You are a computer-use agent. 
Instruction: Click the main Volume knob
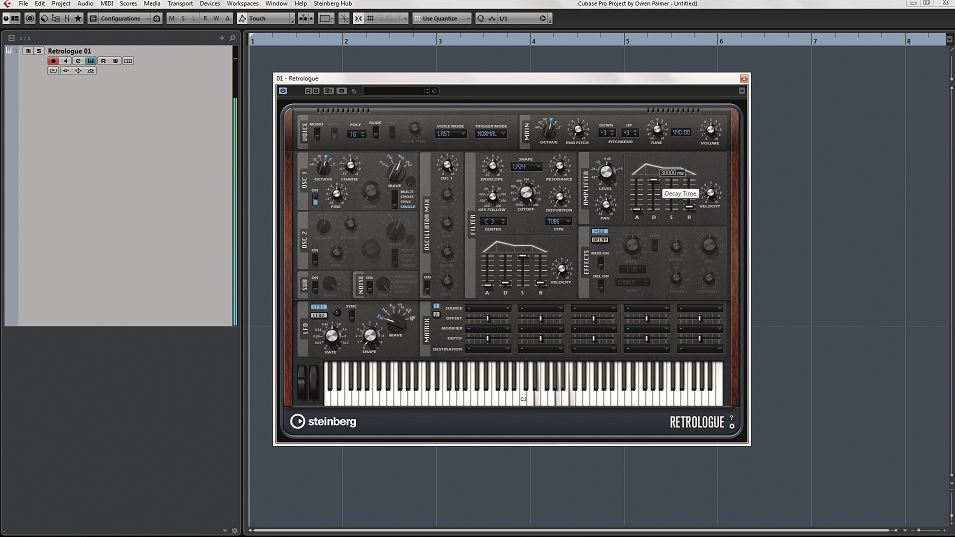coord(710,130)
